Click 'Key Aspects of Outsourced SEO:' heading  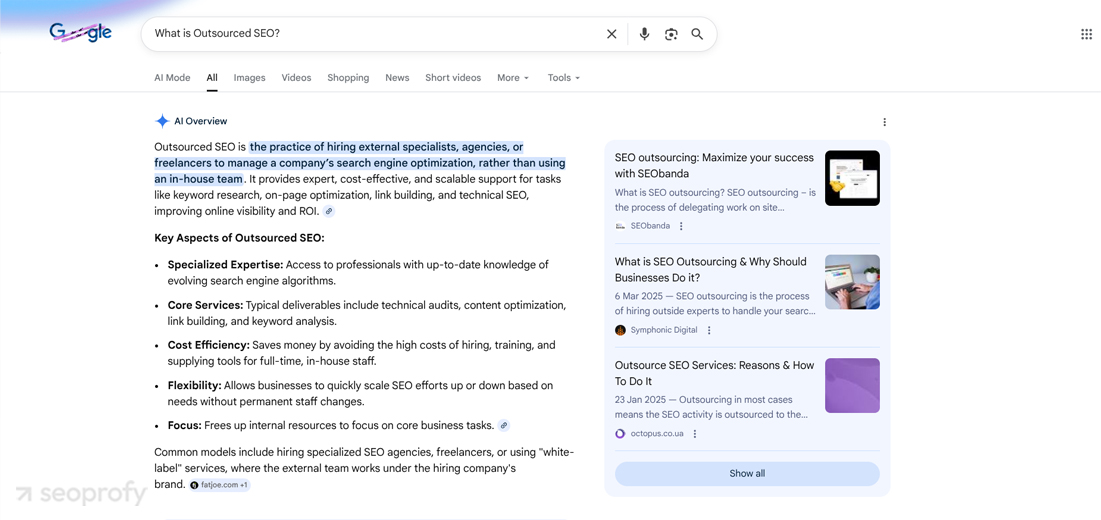tap(239, 238)
